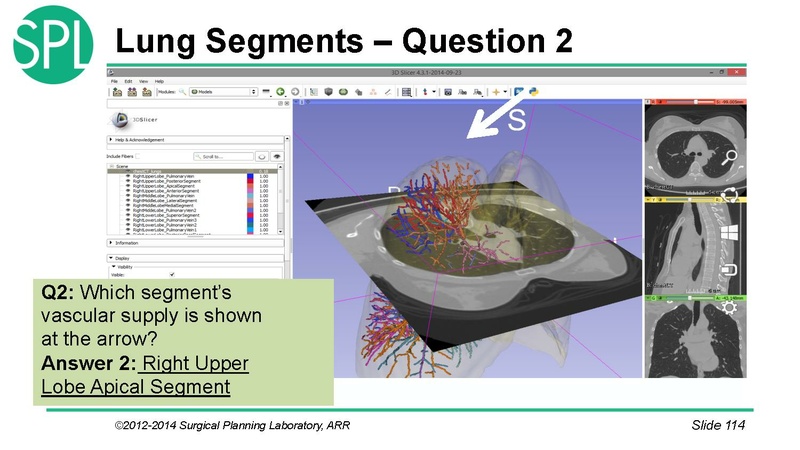This screenshot has width=800, height=450.
Task: Open the Transforms module toolbar icon
Action: click(358, 92)
